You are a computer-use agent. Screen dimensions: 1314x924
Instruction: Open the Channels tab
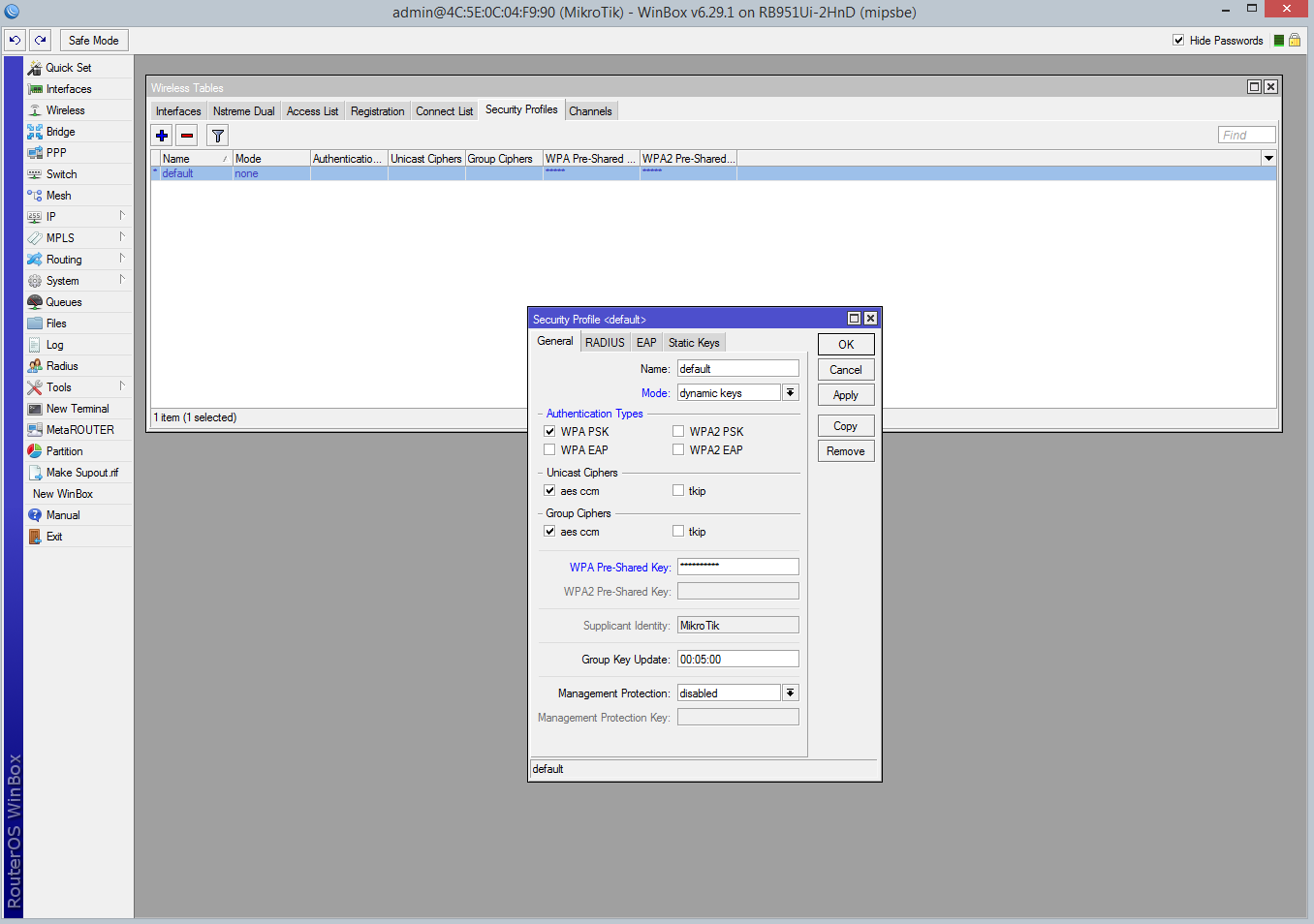pos(590,111)
